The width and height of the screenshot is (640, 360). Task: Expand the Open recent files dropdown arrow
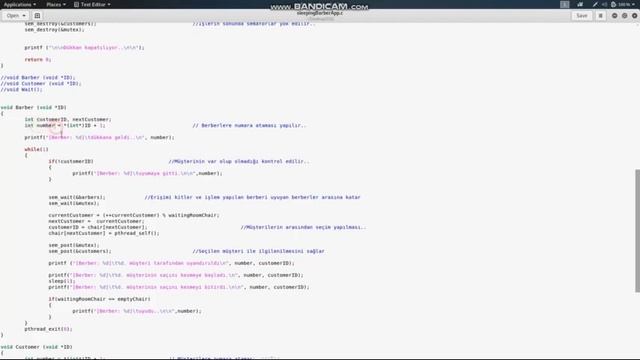[x=24, y=16]
